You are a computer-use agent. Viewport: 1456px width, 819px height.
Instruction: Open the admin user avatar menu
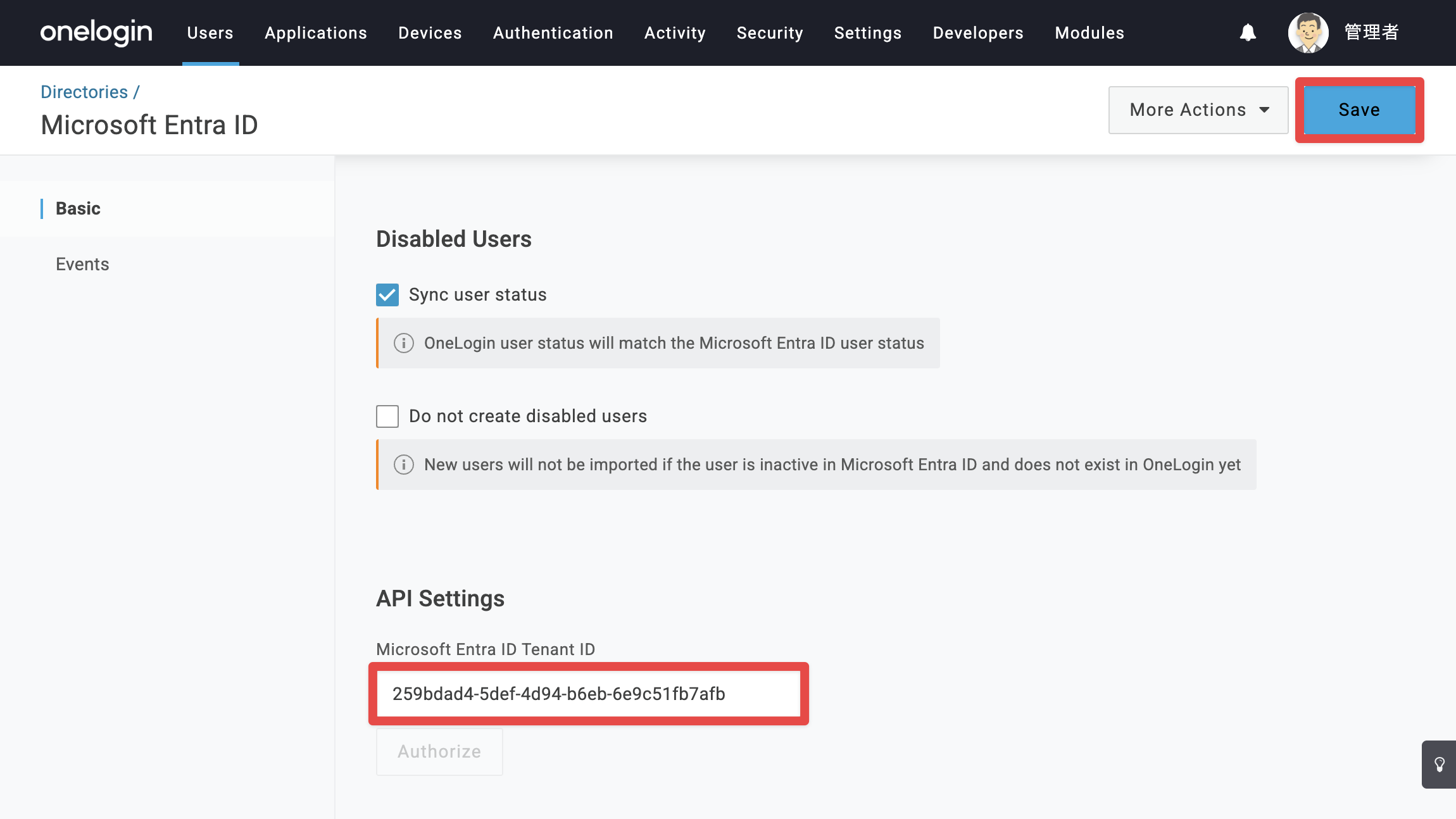click(x=1308, y=33)
